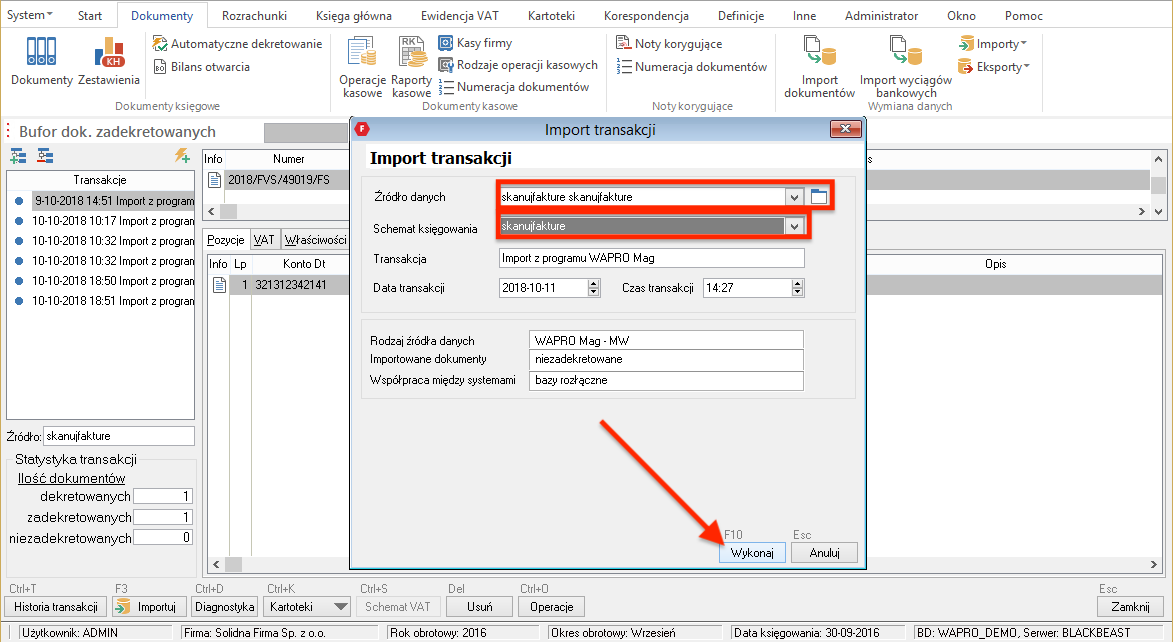This screenshot has height=642, width=1173.
Task: Open the Eksporty dropdown menu
Action: click(992, 67)
